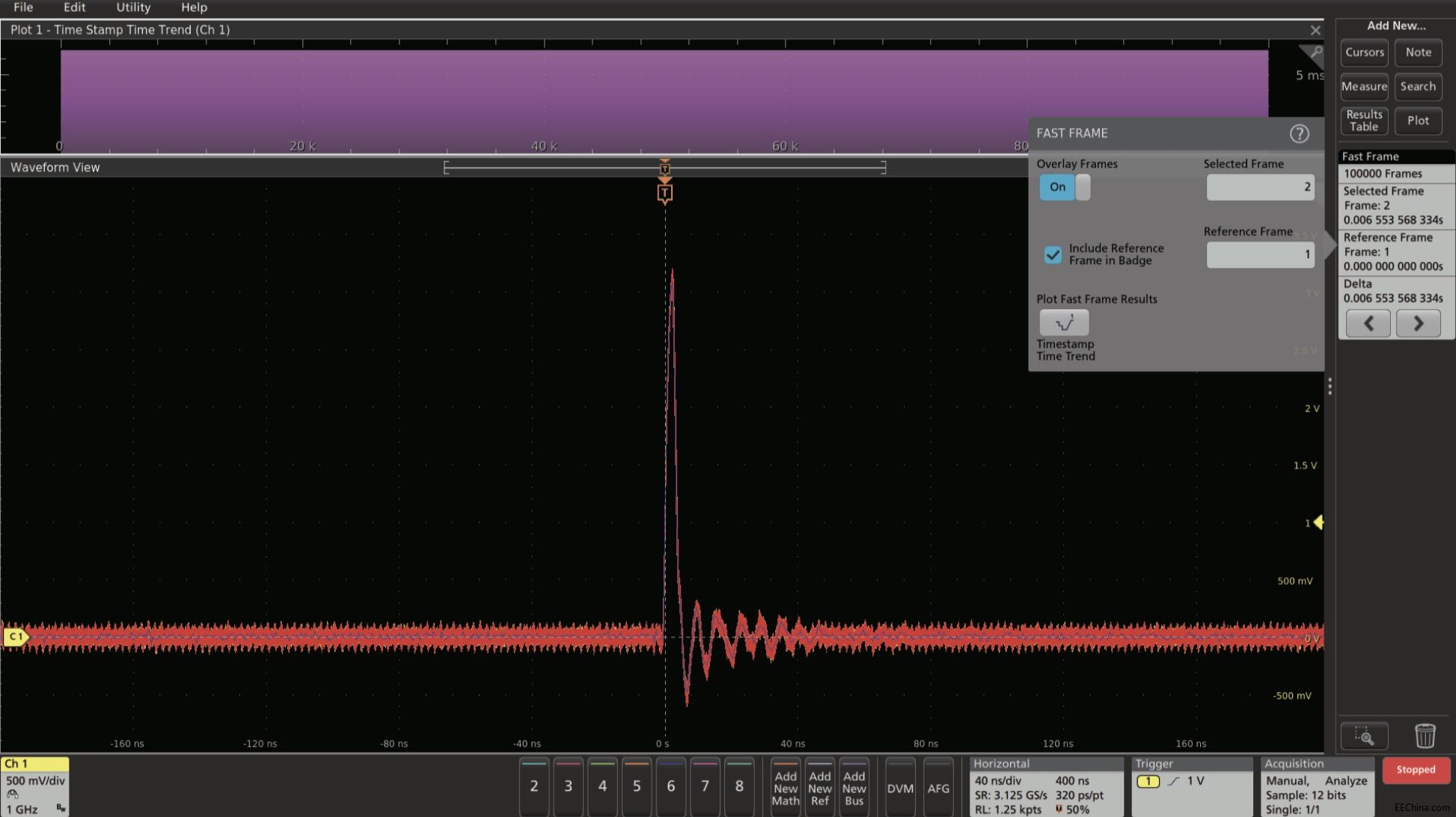Click Add New Ref button
Viewport: 1456px width, 817px height.
(x=820, y=788)
